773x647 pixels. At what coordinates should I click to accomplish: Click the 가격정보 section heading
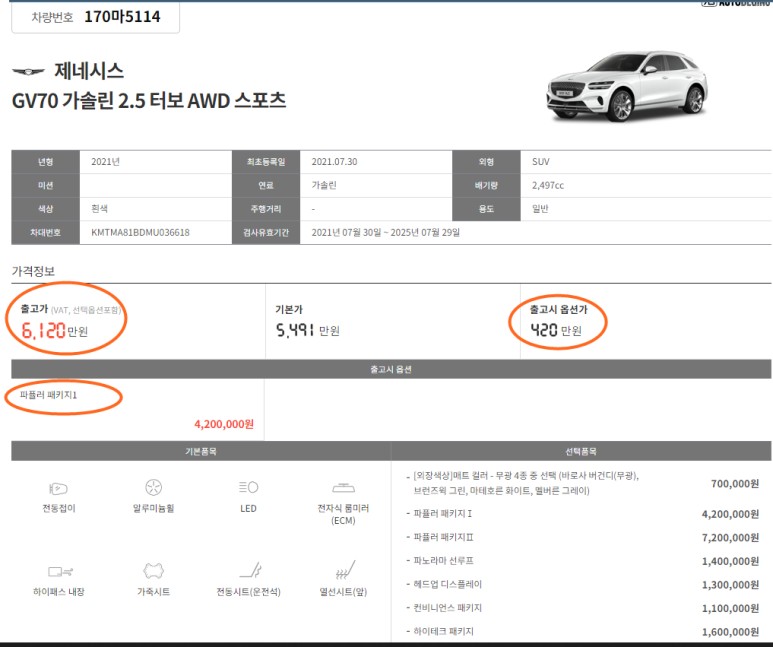[x=33, y=271]
